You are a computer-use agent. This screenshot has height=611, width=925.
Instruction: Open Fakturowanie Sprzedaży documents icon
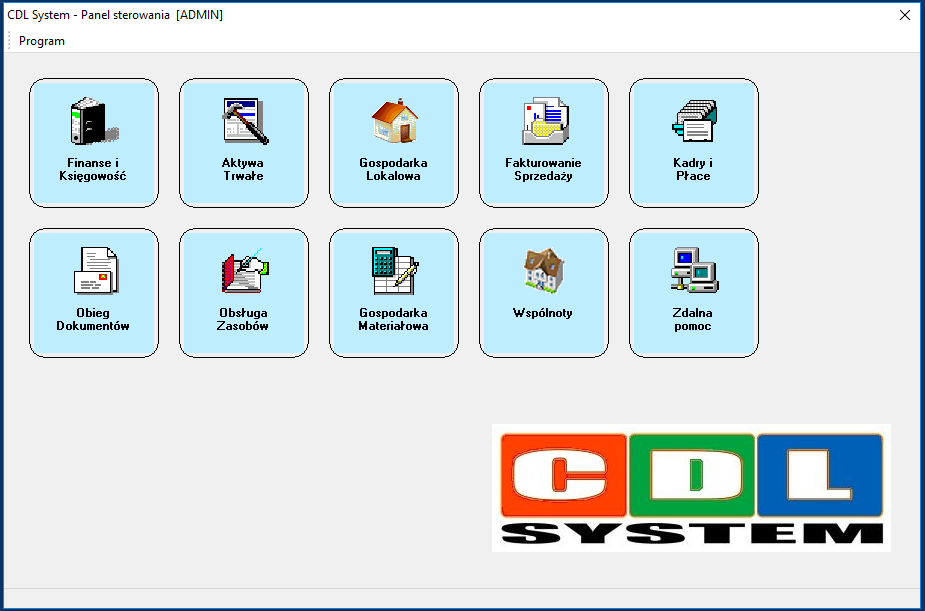coord(544,122)
